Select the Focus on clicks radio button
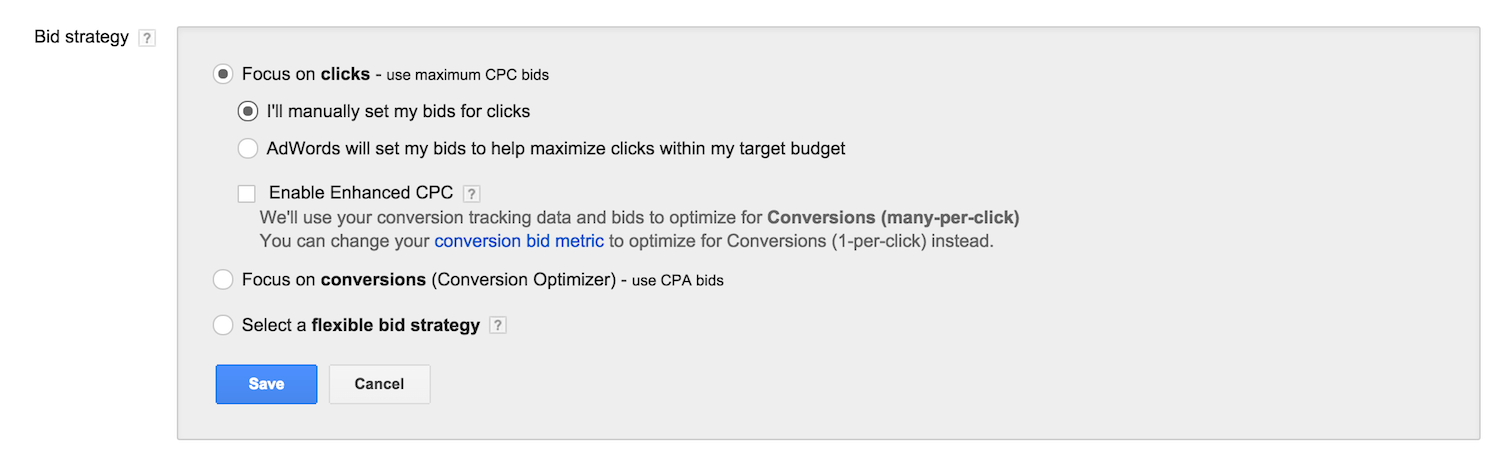Screen dimensions: 1500x454 [x=223, y=74]
